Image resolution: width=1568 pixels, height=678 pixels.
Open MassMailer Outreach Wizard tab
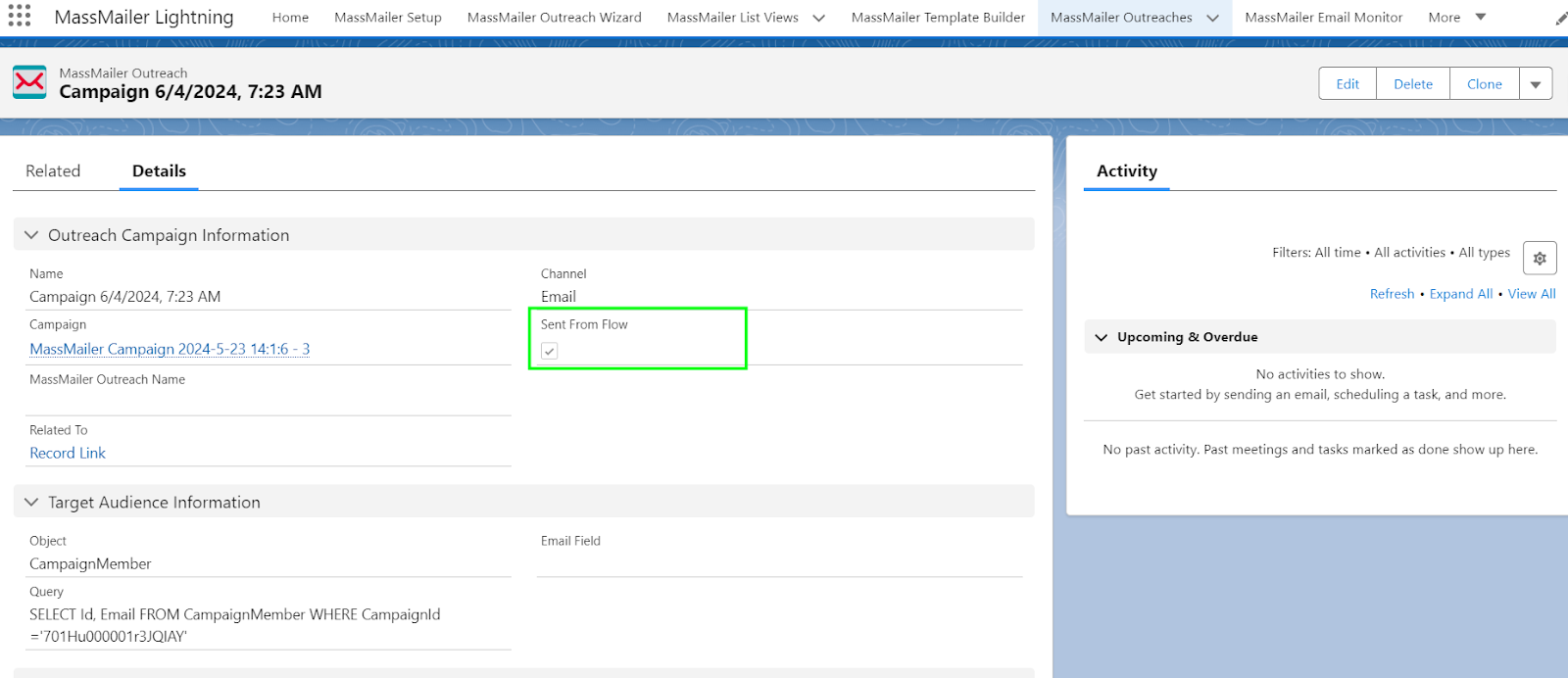(x=555, y=18)
